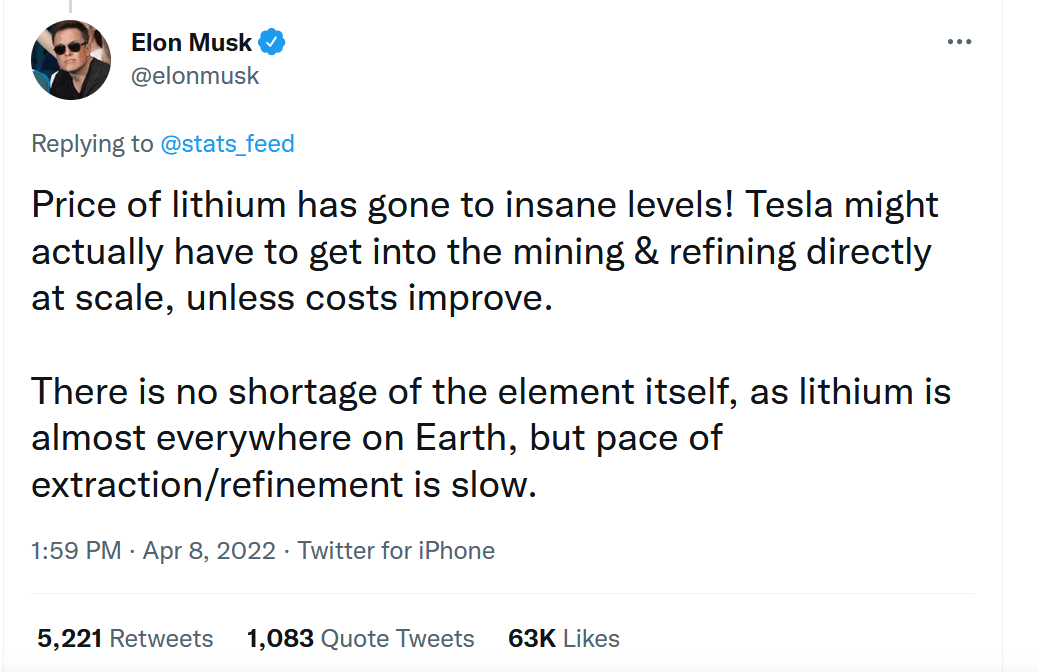Click the thread connector line above avatar
The width and height of the screenshot is (1038, 672).
point(70,7)
